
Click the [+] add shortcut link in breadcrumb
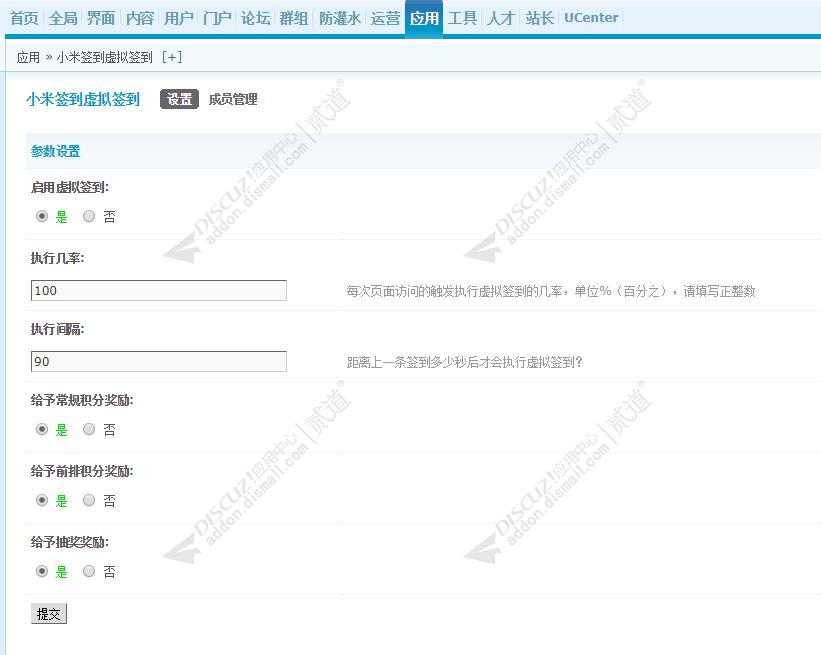(x=172, y=57)
